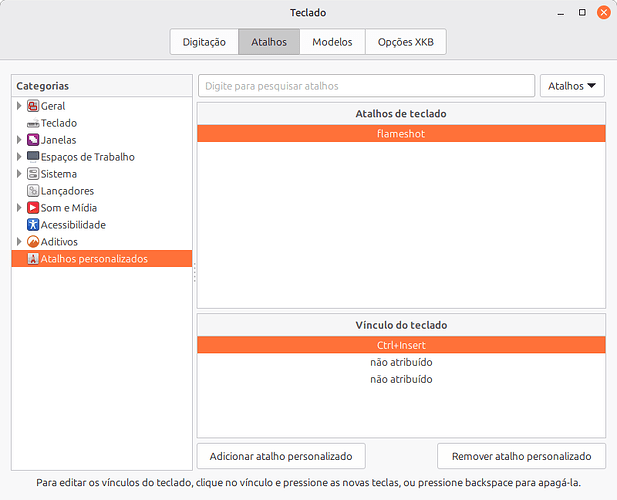Click the Janelas category icon
The width and height of the screenshot is (617, 500).
tap(33, 140)
